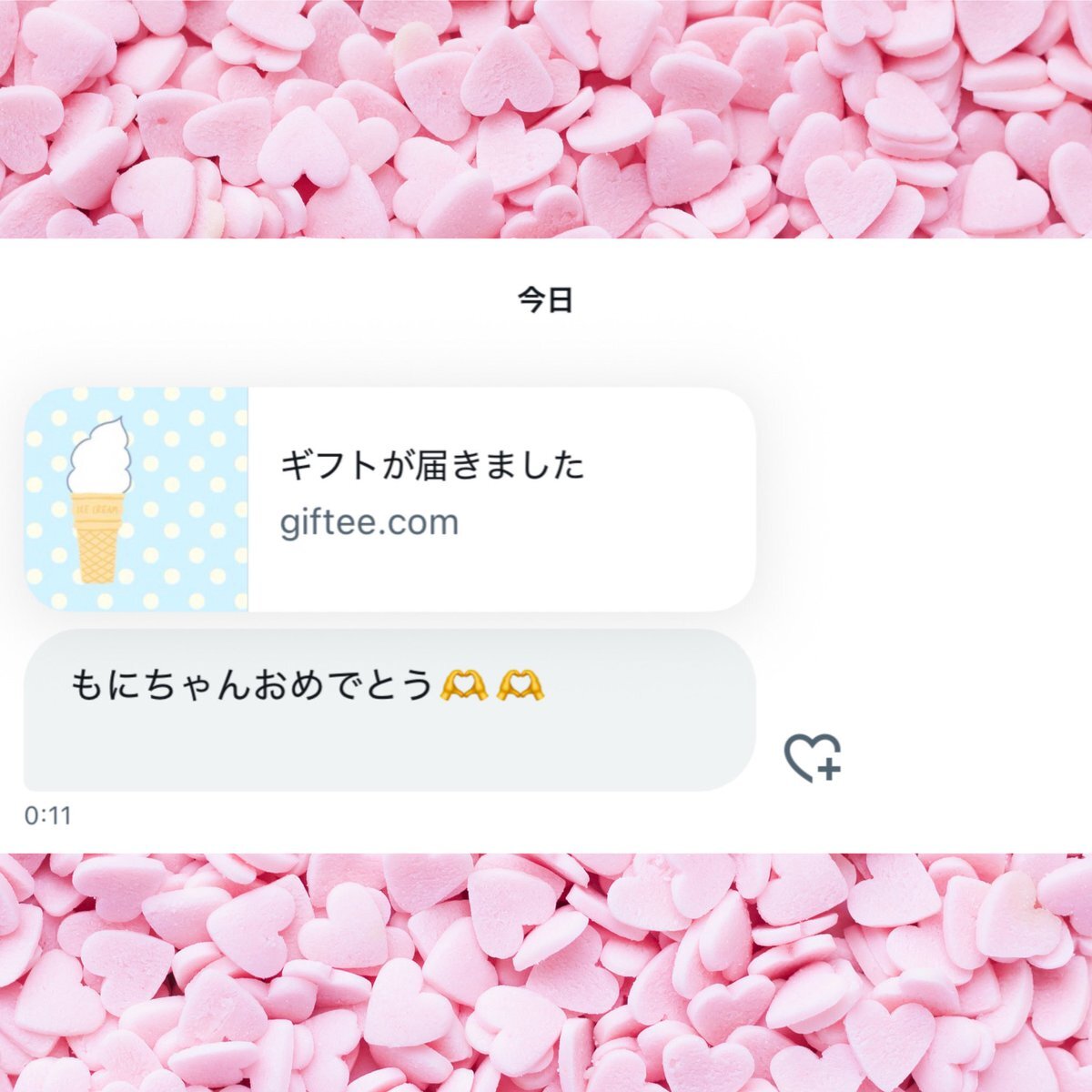Open the giftee.com link
Viewport: 1092px width, 1092px height.
pyautogui.click(x=369, y=523)
